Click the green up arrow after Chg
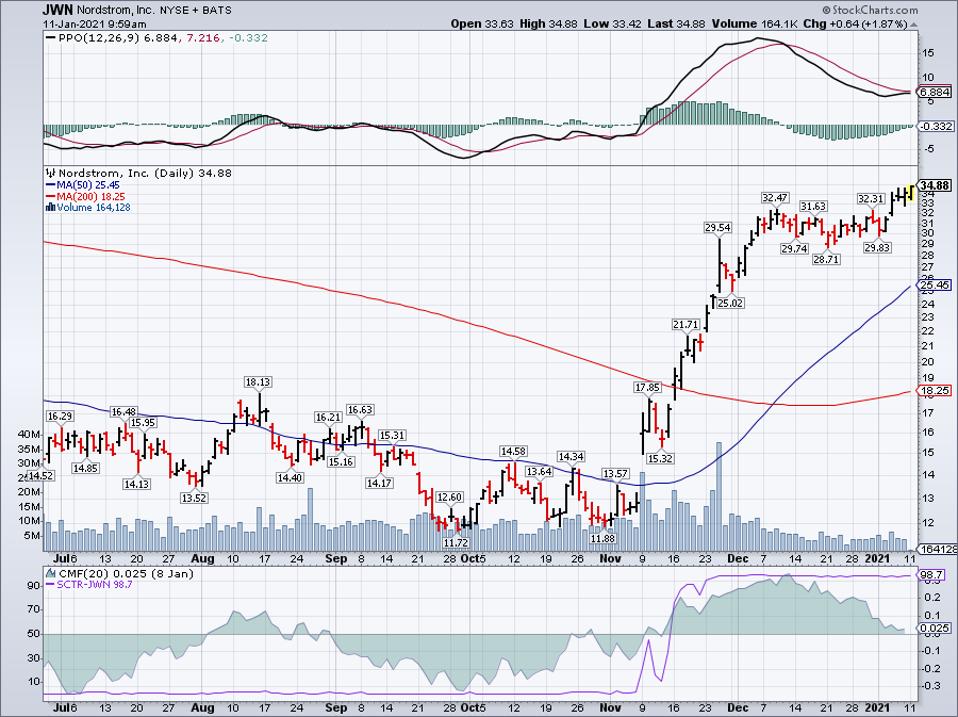This screenshot has height=717, width=958. (x=914, y=24)
